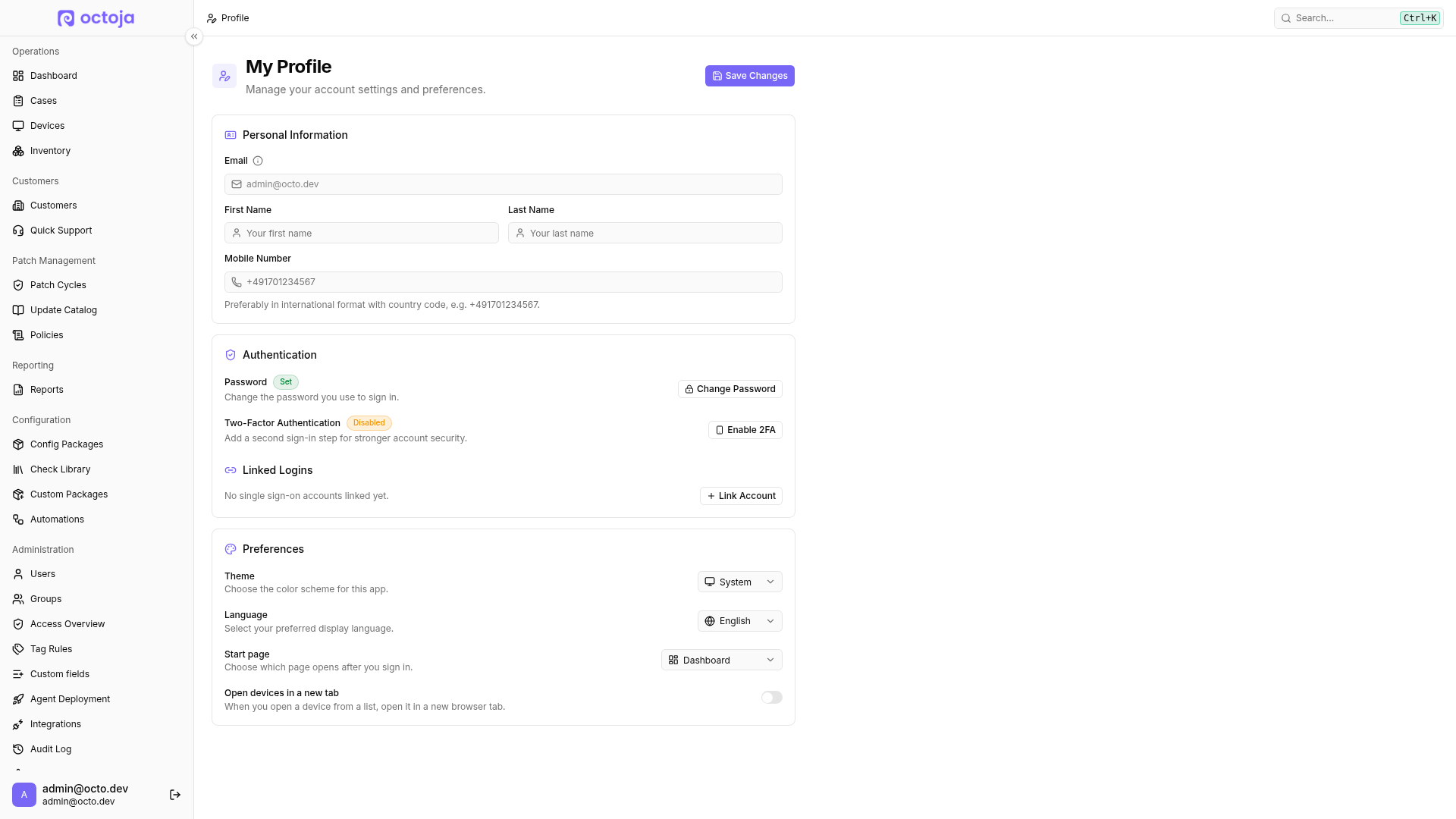The width and height of the screenshot is (1456, 819).
Task: Open Customers in the sidebar menu
Action: point(97,206)
